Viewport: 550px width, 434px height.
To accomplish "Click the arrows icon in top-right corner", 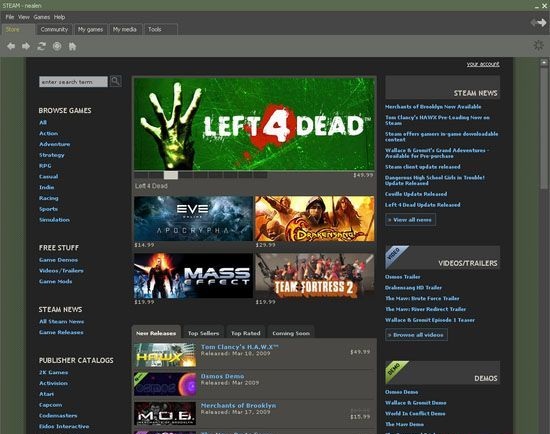I will coord(538,23).
